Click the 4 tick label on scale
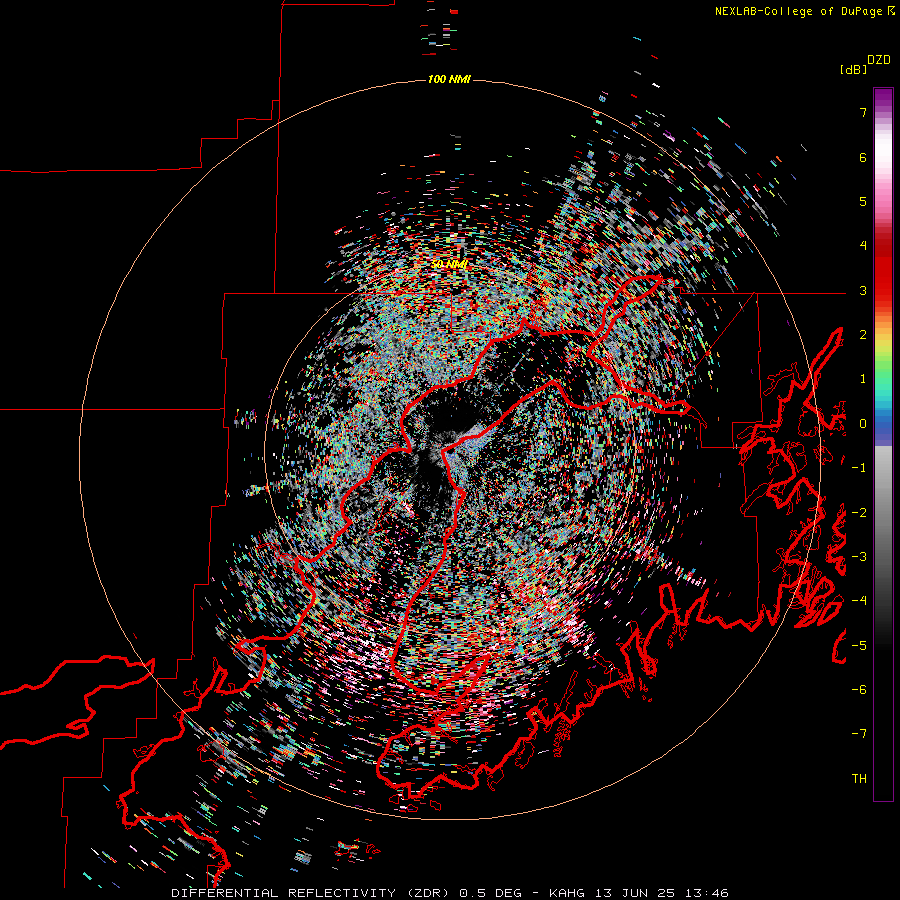Viewport: 900px width, 900px height. 863,246
